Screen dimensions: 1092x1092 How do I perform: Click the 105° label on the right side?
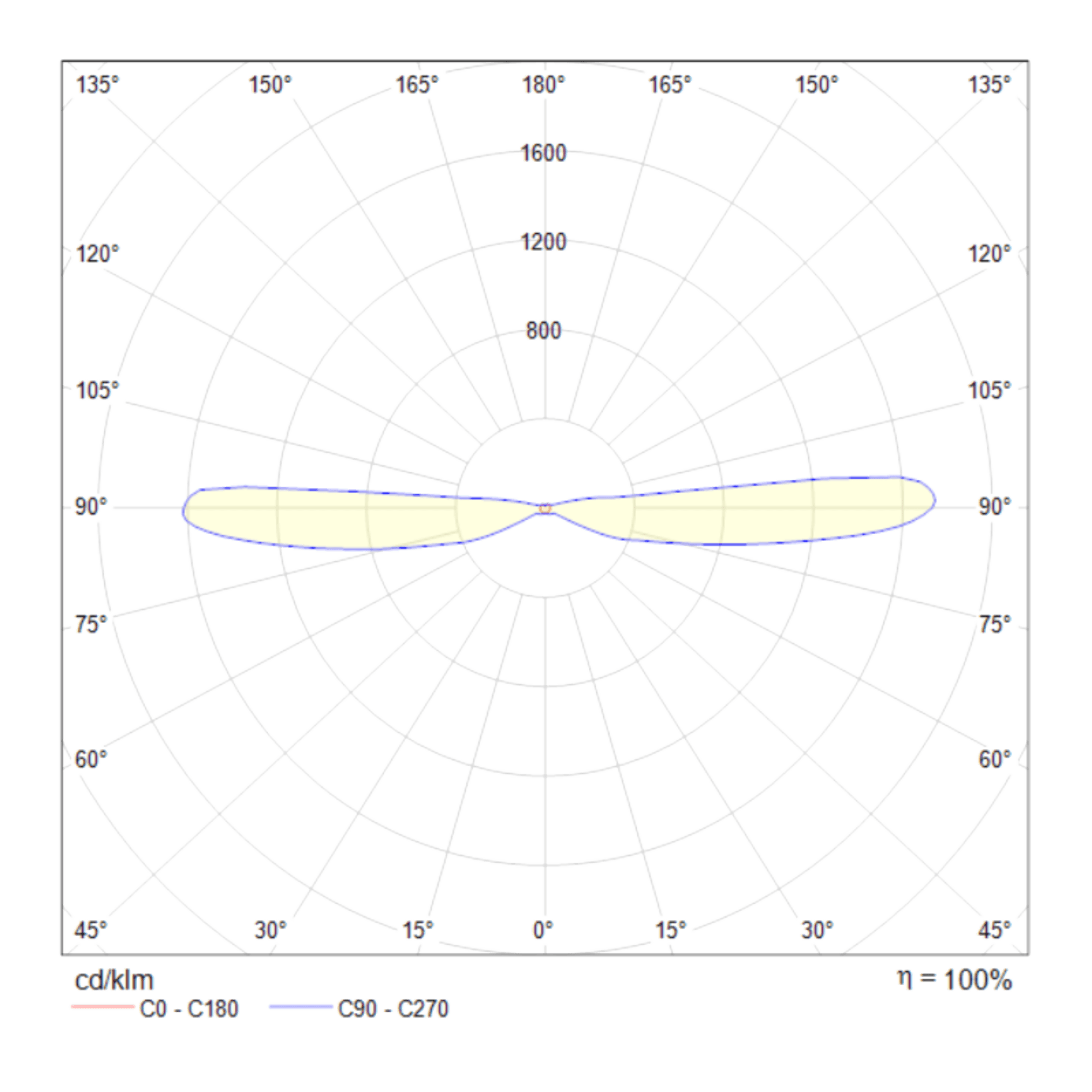tap(990, 390)
